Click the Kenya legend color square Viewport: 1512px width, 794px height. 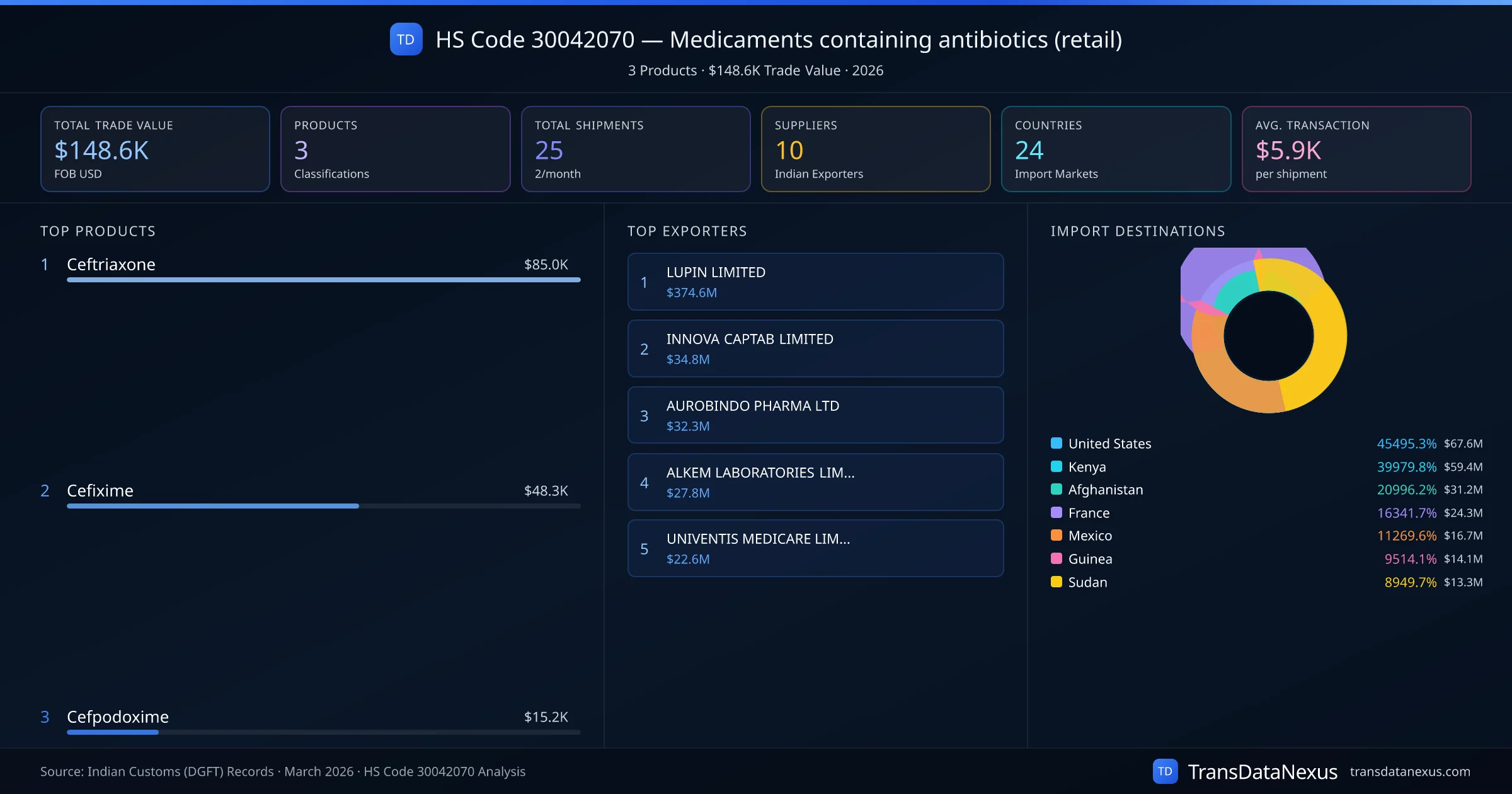coord(1057,466)
